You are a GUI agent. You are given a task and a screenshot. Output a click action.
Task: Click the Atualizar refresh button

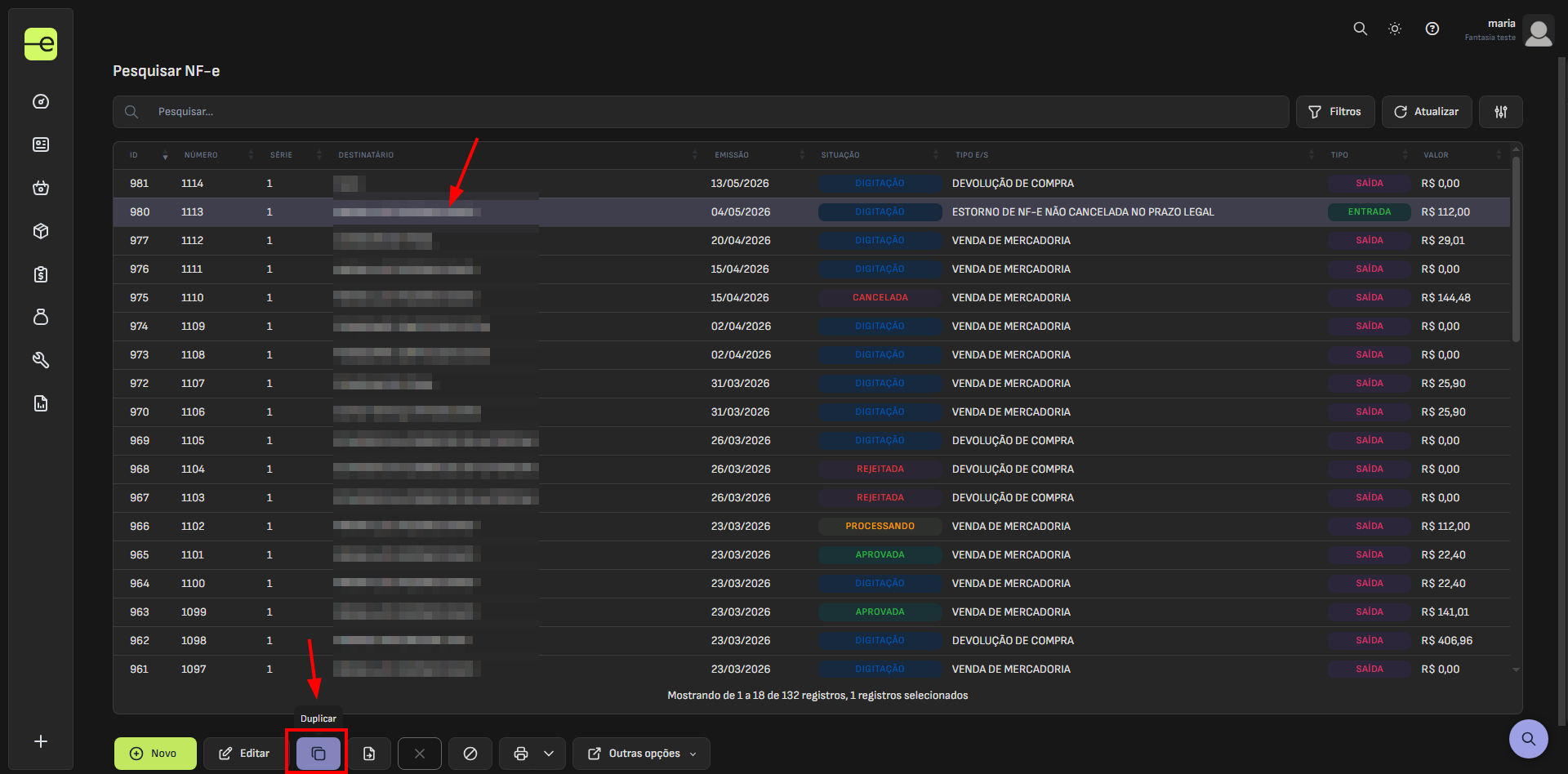pos(1427,112)
